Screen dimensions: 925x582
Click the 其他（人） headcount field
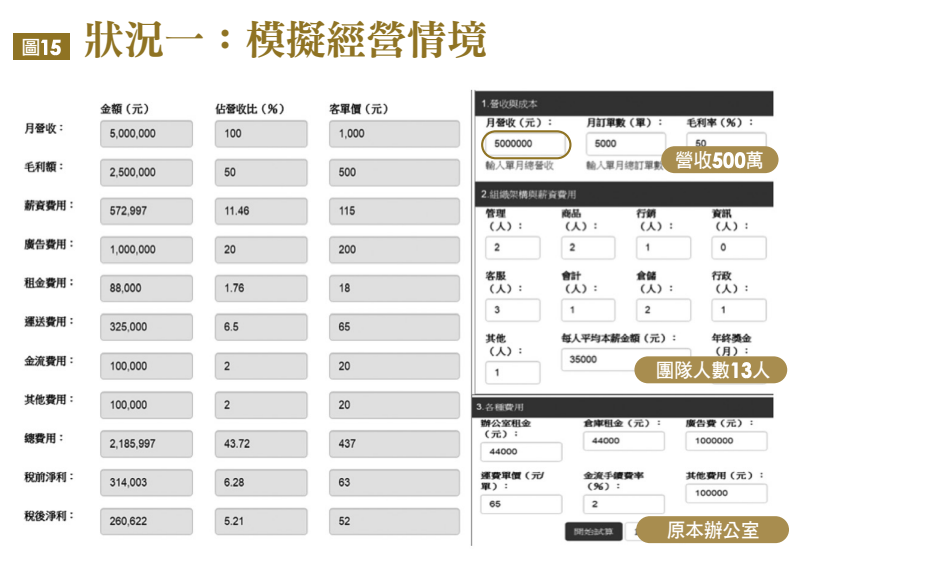coord(512,373)
